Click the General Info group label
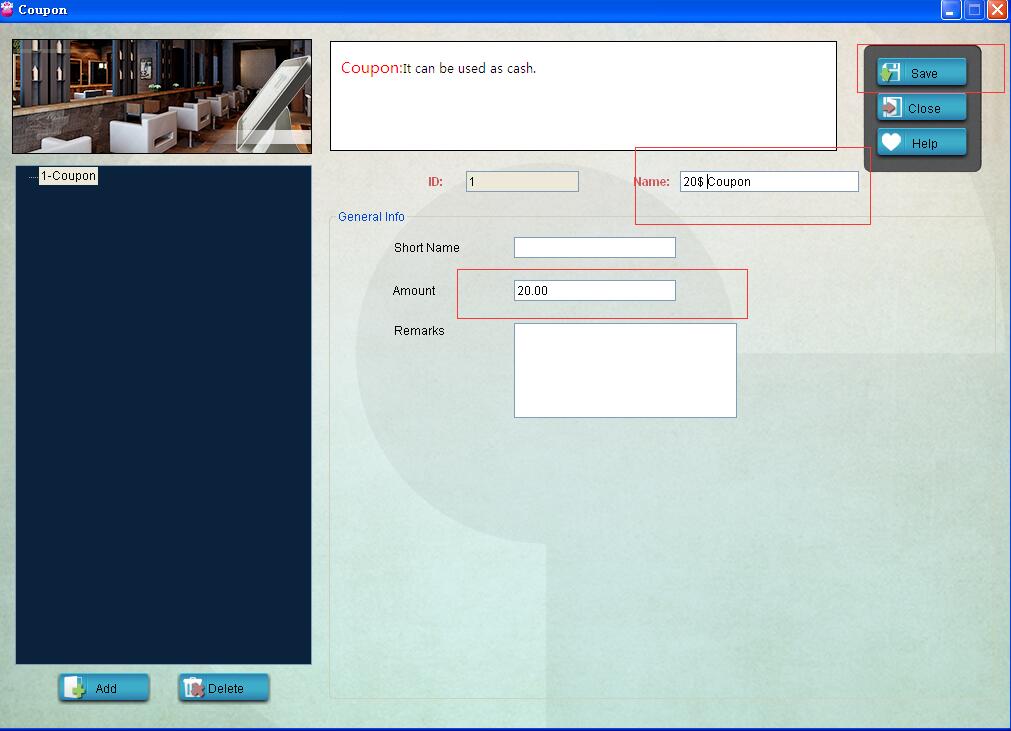 (371, 217)
